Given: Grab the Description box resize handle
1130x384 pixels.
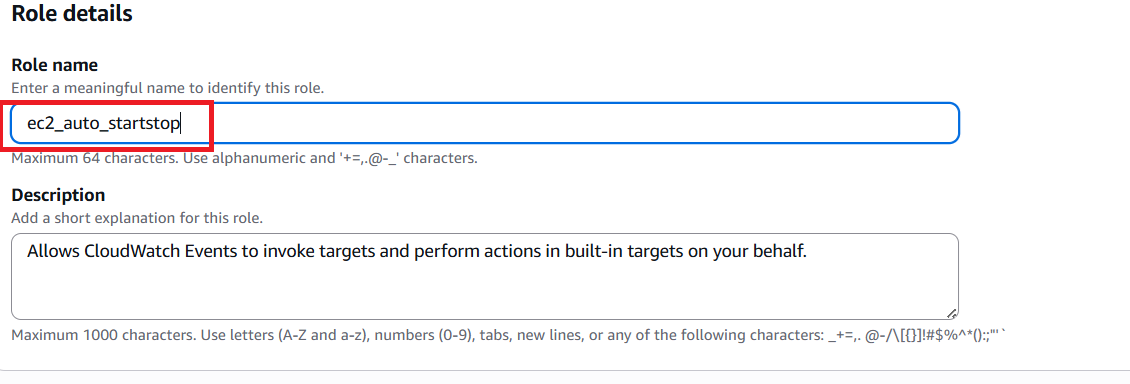Looking at the screenshot, I should pyautogui.click(x=951, y=313).
